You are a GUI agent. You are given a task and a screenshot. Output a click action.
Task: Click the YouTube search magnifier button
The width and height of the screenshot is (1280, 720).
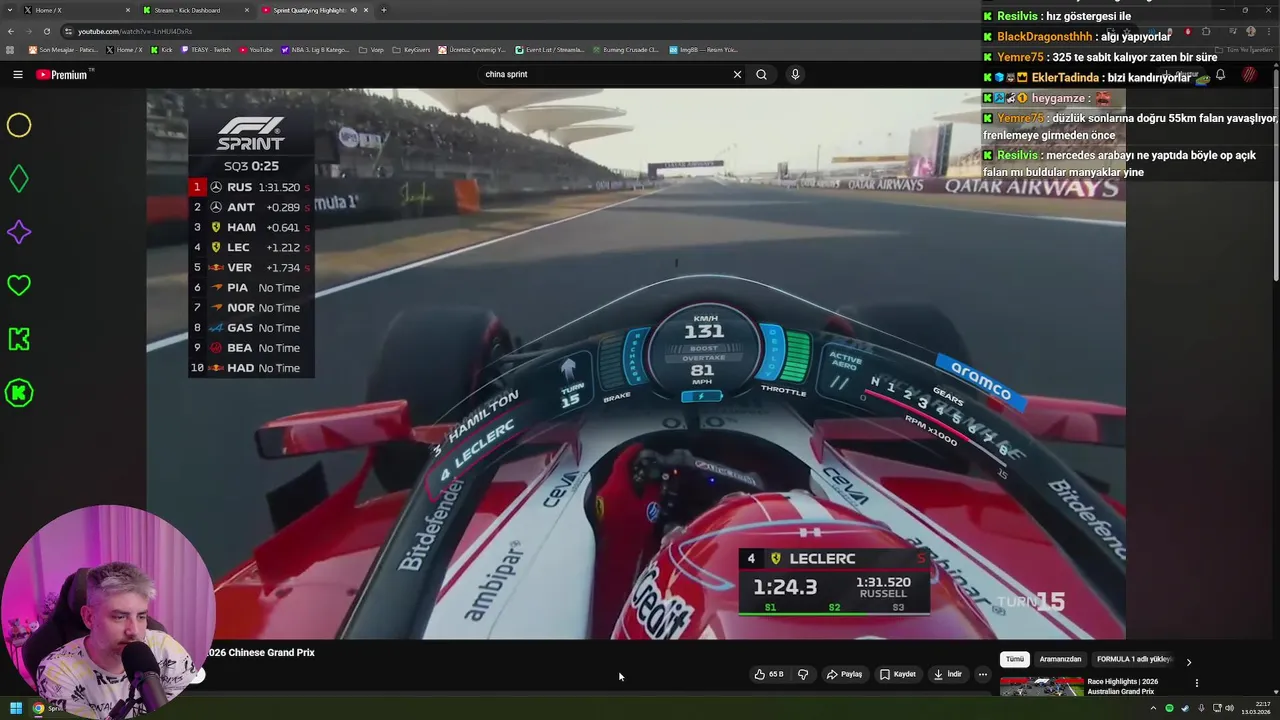tap(761, 74)
